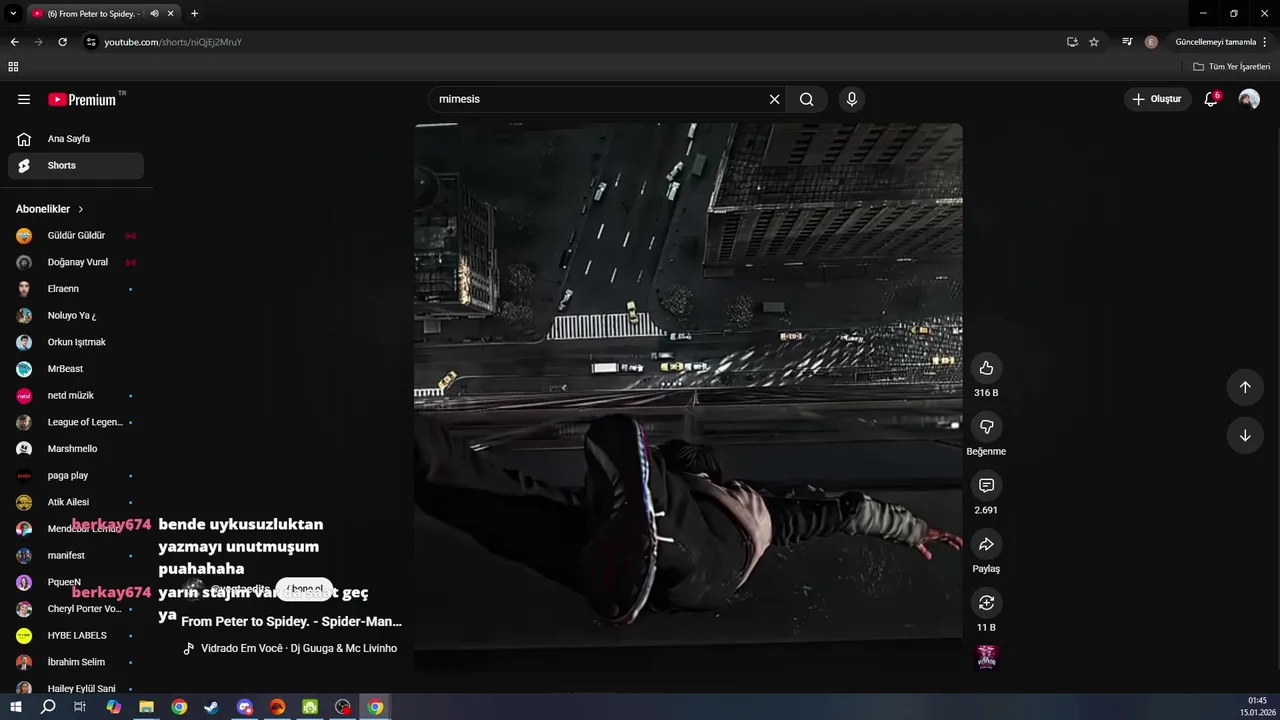The image size is (1280, 720).
Task: Go back with the browser back arrow
Action: click(x=14, y=42)
